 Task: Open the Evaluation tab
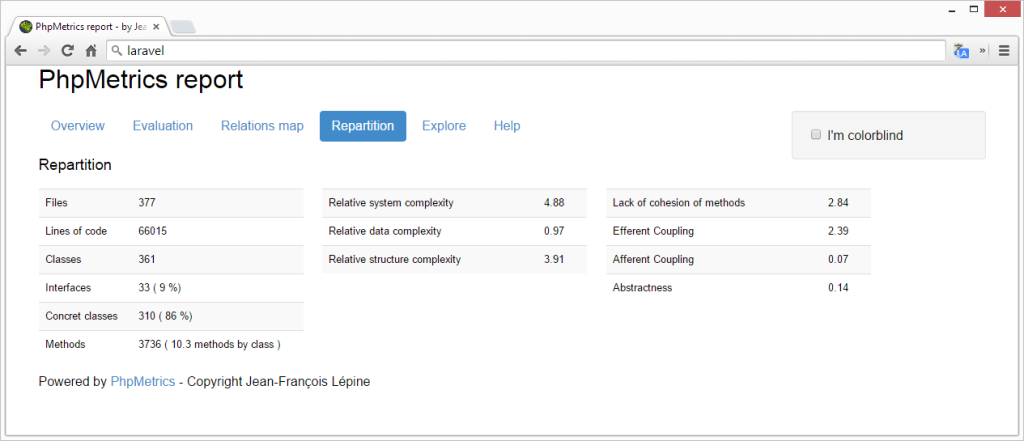click(x=163, y=126)
